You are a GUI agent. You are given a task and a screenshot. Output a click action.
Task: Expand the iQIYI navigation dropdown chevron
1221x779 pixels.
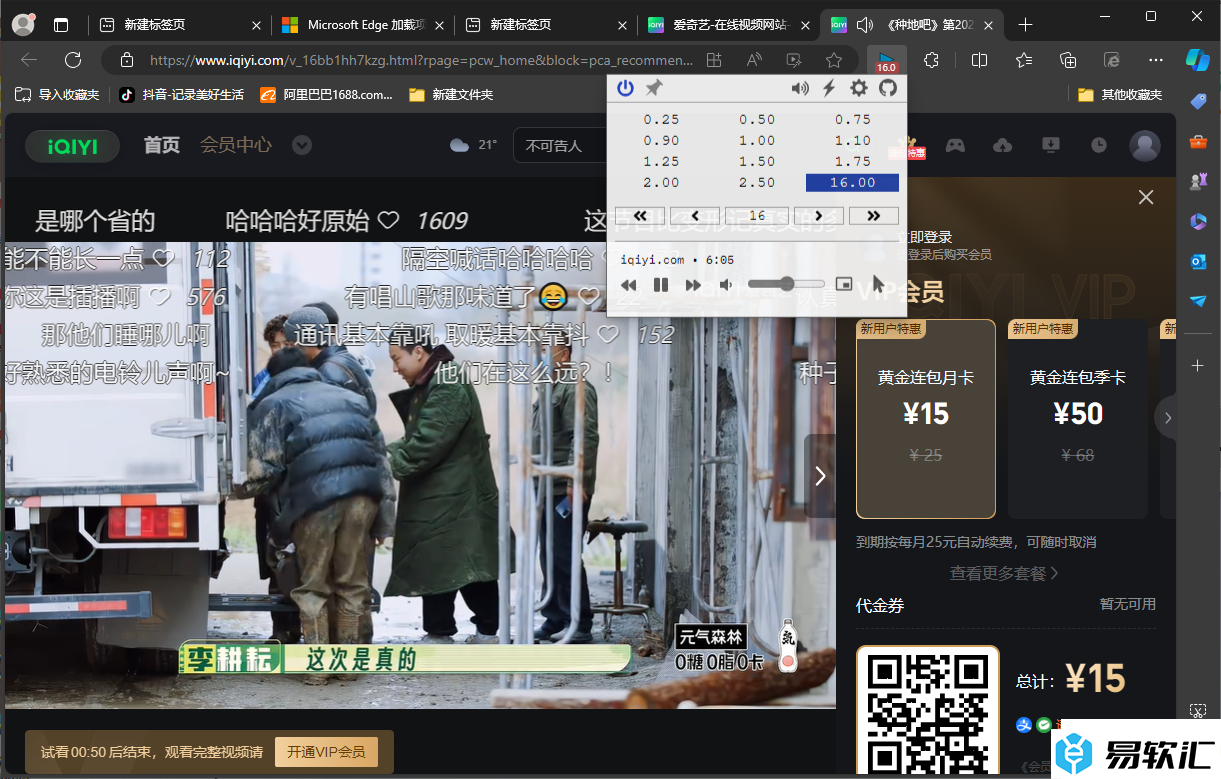pos(301,146)
